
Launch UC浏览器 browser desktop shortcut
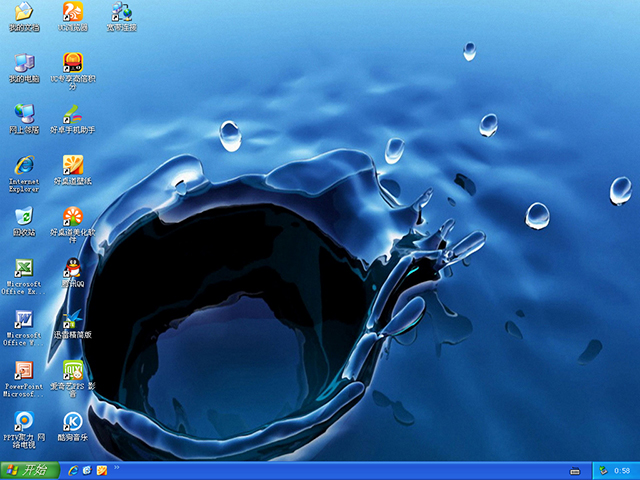pyautogui.click(x=73, y=13)
